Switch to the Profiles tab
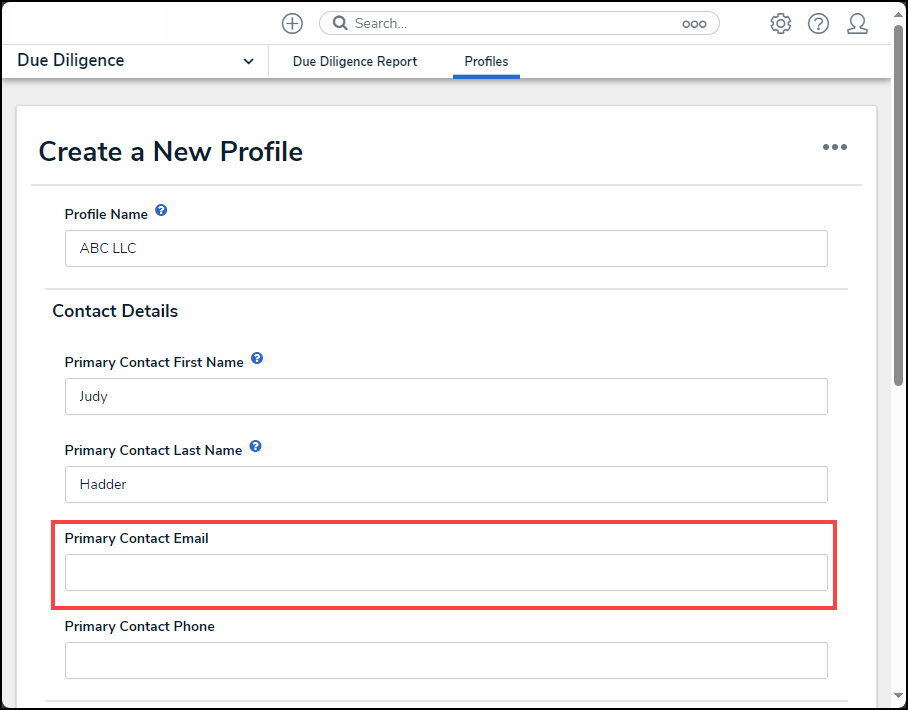 click(486, 61)
